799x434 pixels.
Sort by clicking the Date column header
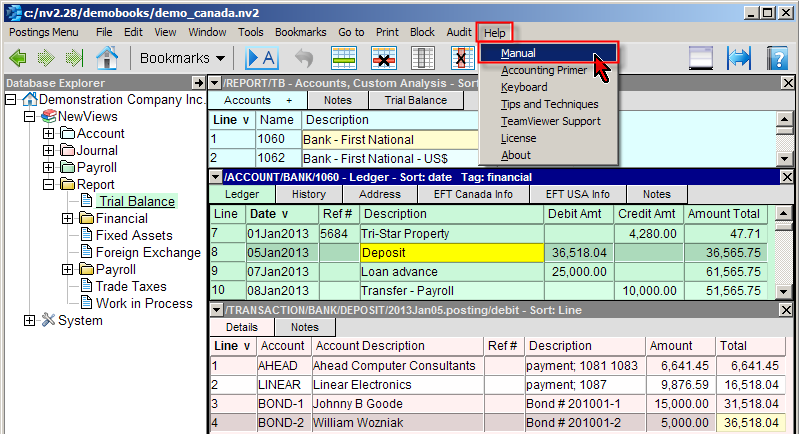coord(268,214)
